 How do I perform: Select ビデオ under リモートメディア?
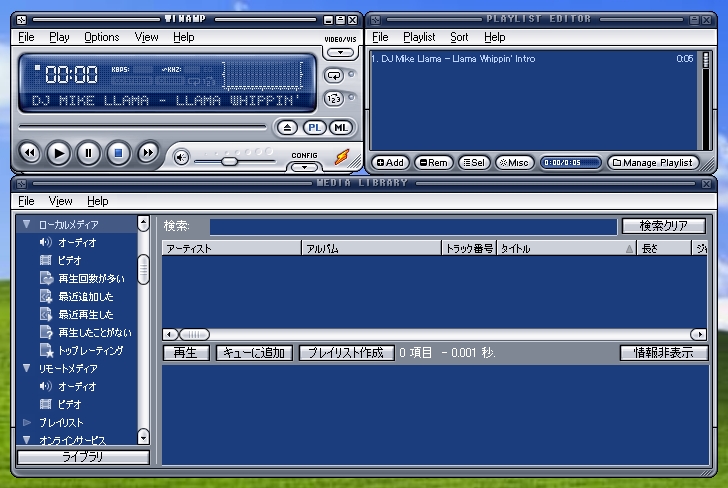(x=70, y=404)
